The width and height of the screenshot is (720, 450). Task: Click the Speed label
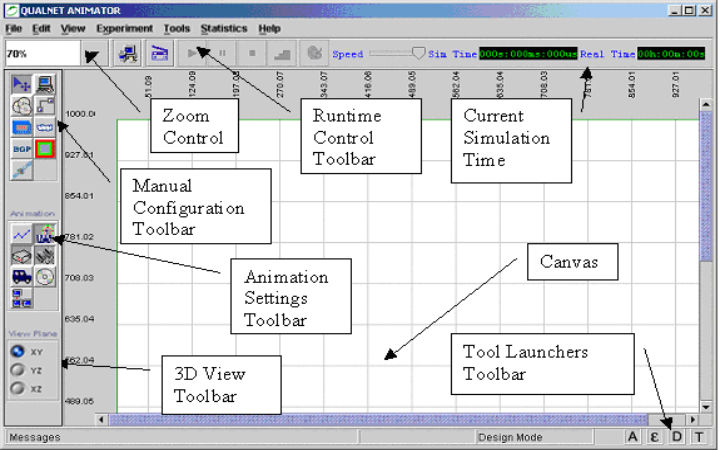[x=348, y=54]
